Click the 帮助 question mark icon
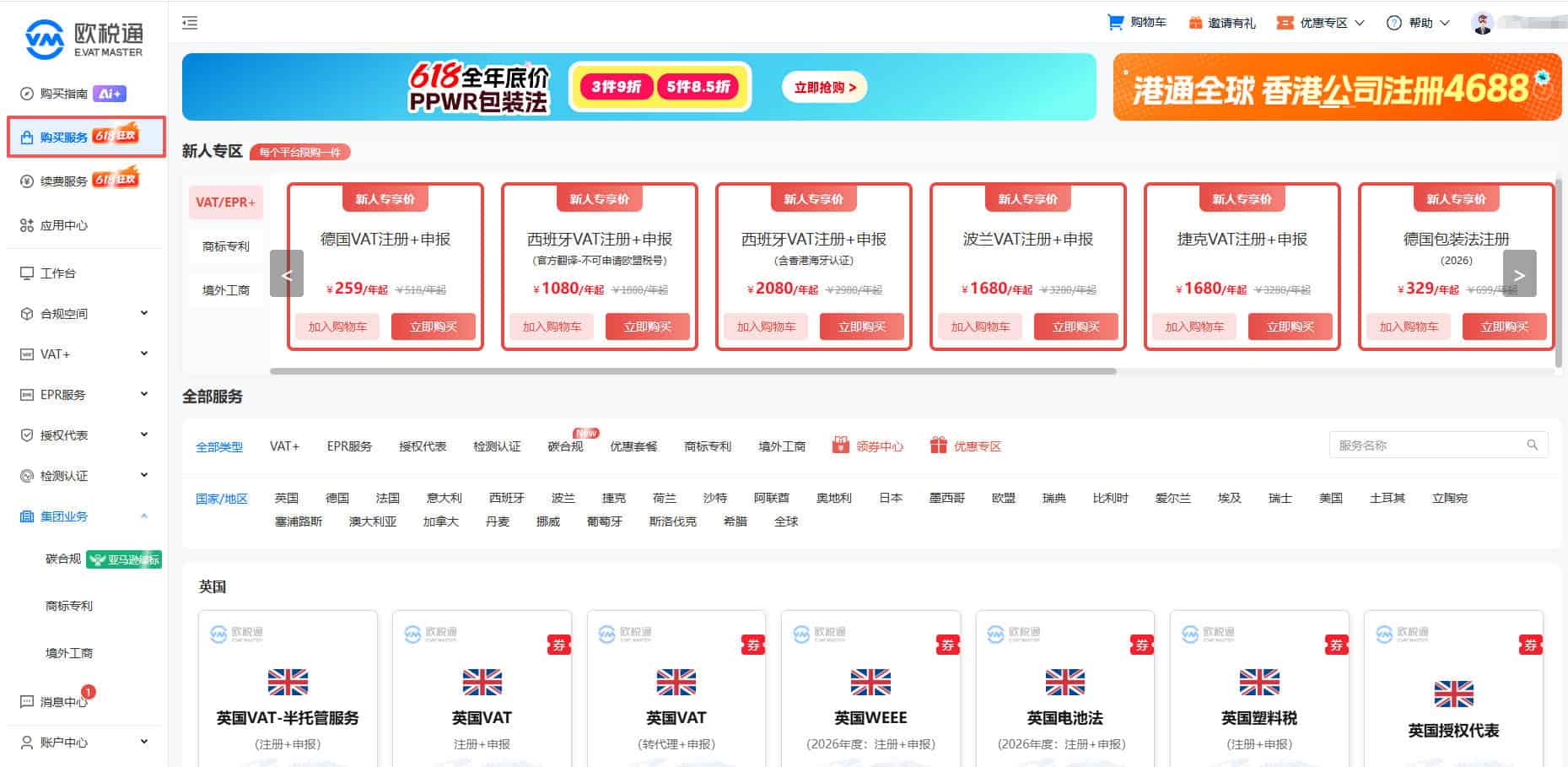Screen dimensions: 1568x767 pyautogui.click(x=1393, y=23)
